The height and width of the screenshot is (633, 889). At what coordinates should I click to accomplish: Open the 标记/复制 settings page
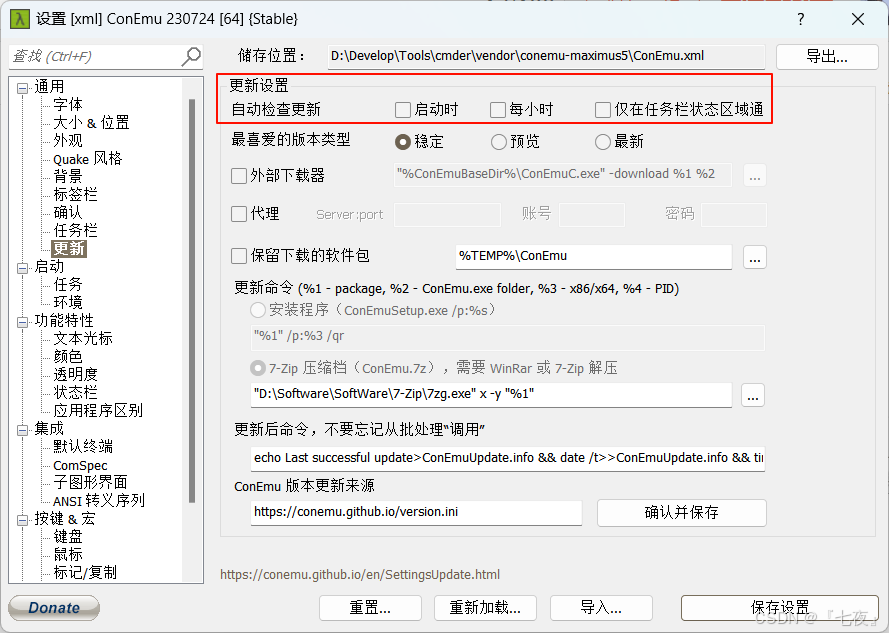coord(85,572)
